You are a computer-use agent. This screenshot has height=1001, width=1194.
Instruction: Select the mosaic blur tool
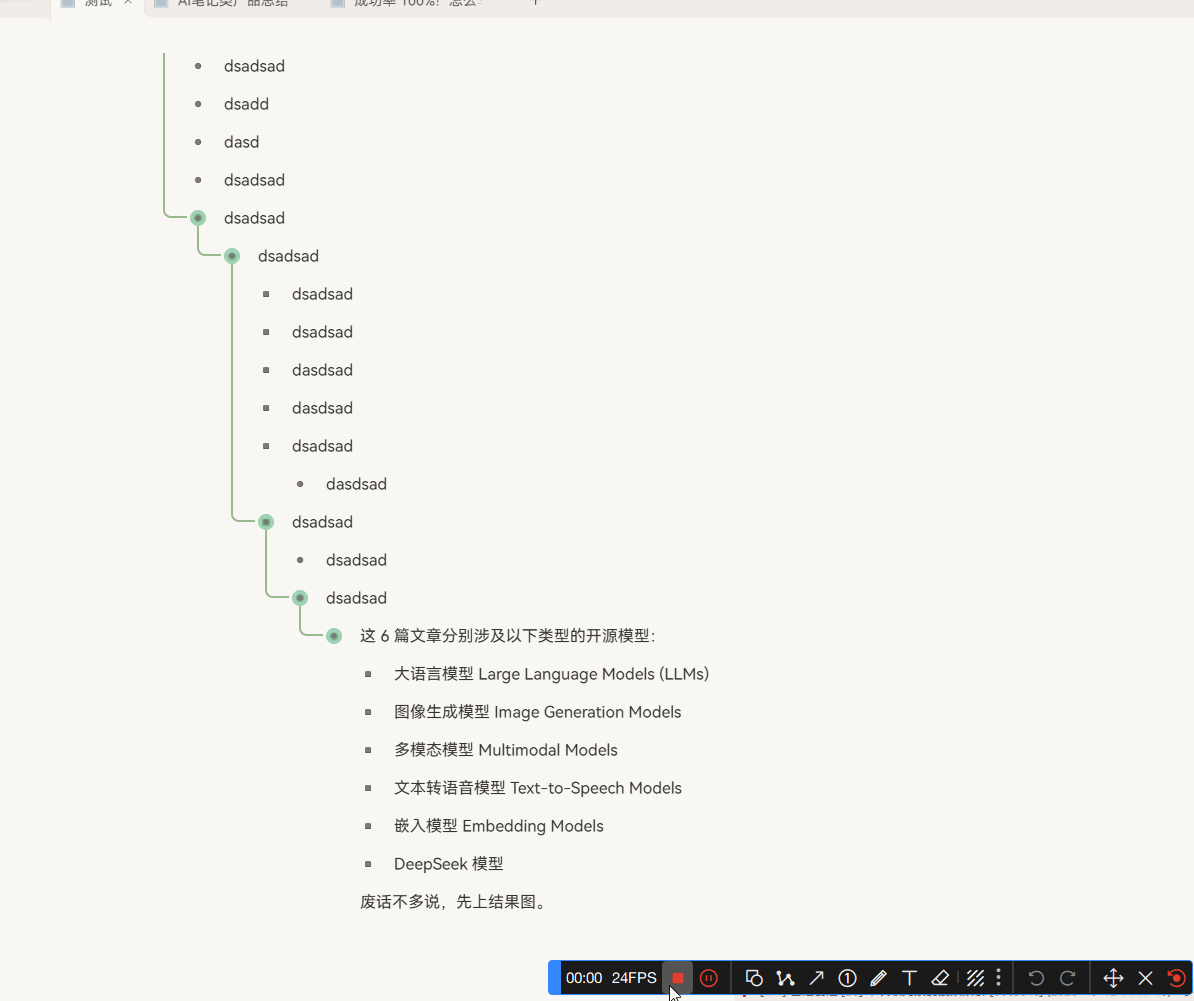975,978
